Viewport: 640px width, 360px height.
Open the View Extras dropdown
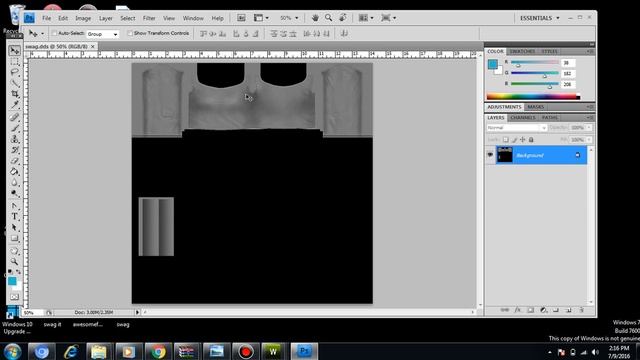tap(261, 18)
